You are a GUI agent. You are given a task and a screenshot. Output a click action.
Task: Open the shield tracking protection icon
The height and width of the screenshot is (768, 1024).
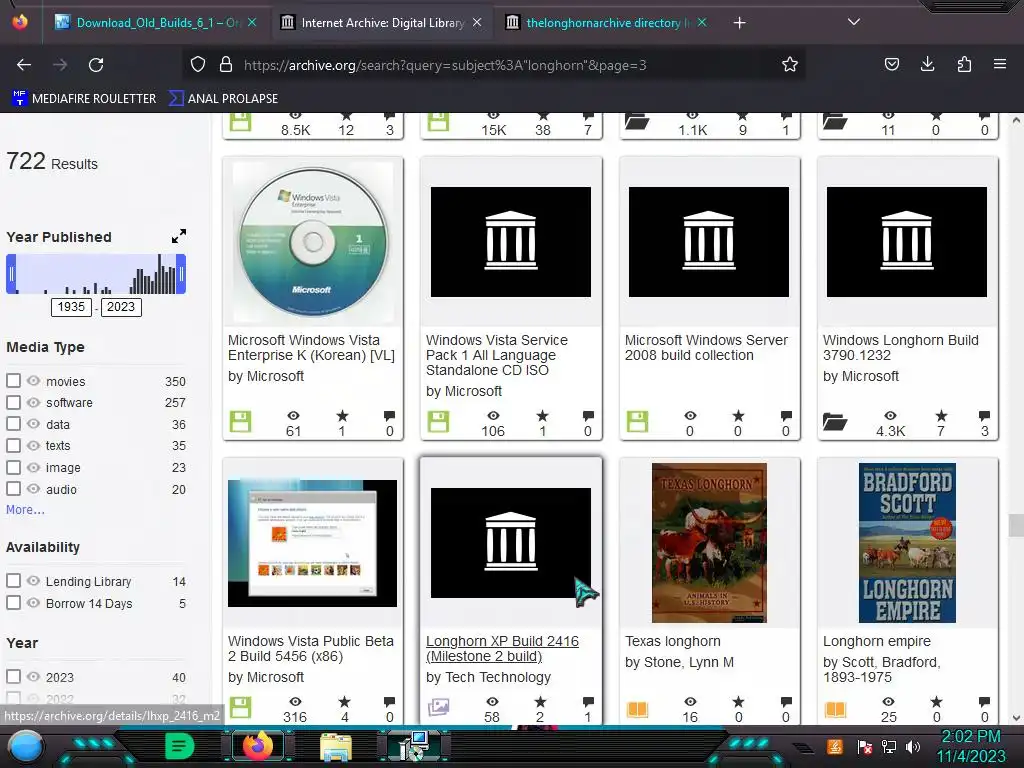coord(198,65)
